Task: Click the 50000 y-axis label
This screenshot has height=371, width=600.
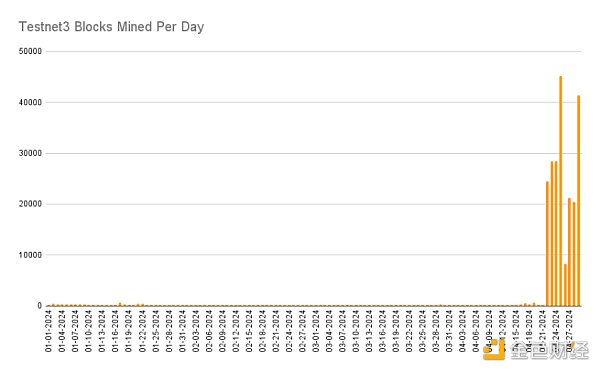Action: point(30,51)
